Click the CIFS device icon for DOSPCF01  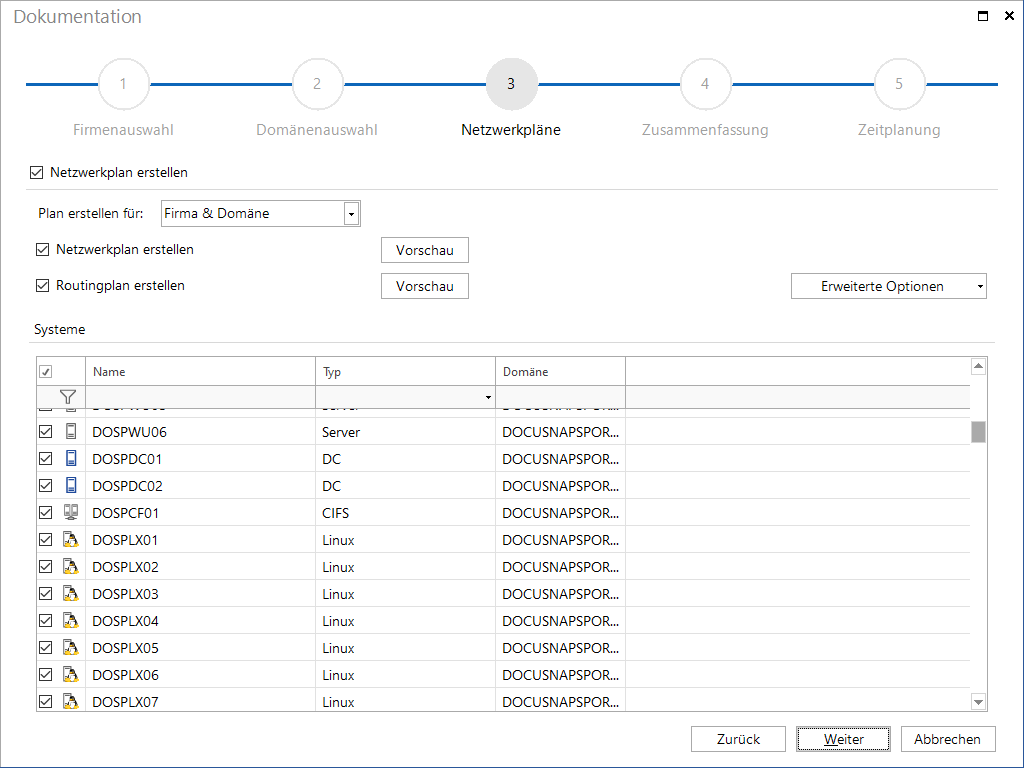coord(71,513)
